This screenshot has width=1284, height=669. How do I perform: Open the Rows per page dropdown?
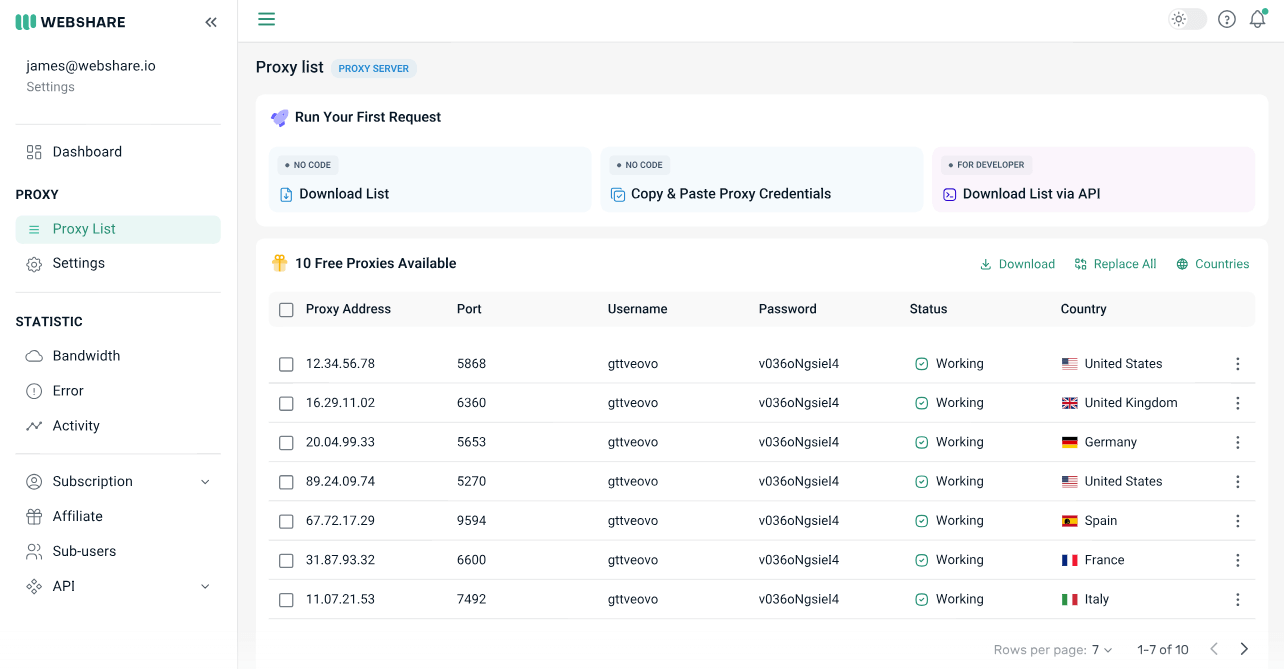[1102, 650]
